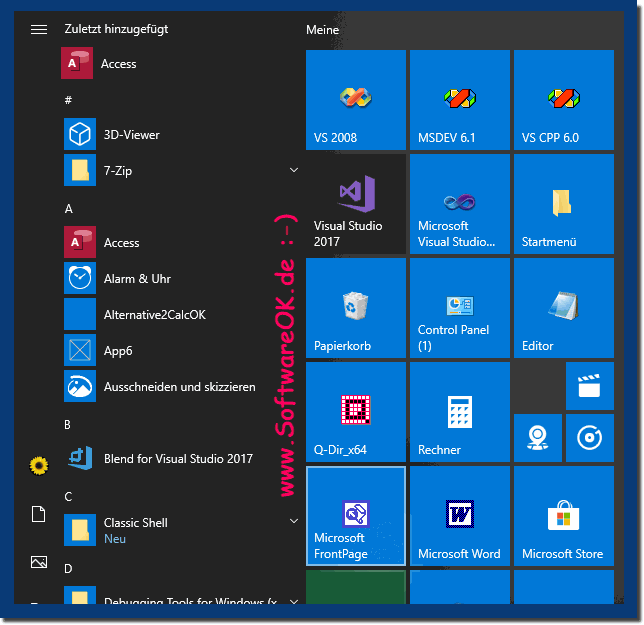Expand Debugging Tools for Windows chevron

[294, 602]
